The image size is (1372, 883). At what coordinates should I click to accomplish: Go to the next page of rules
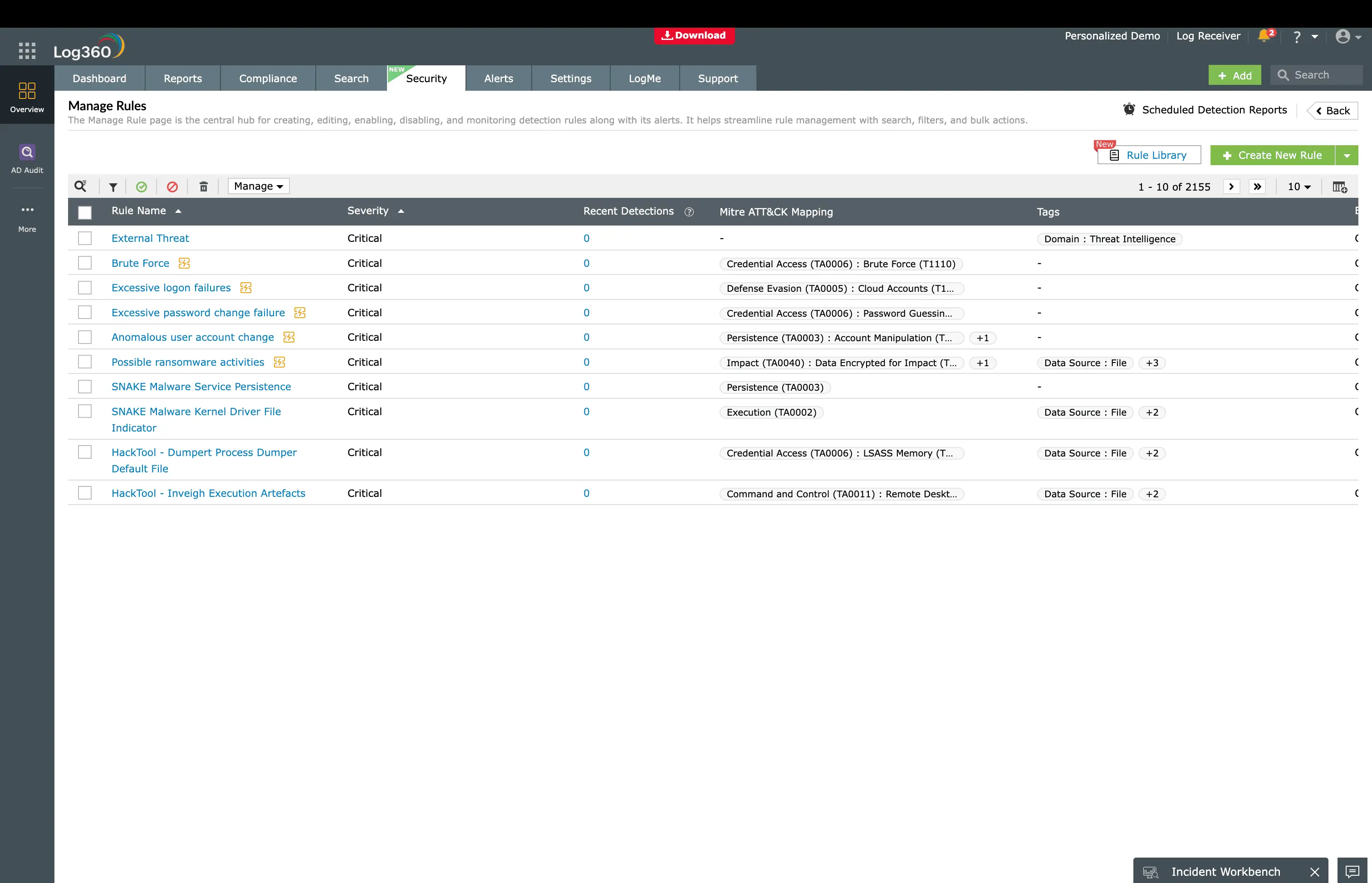point(1231,187)
